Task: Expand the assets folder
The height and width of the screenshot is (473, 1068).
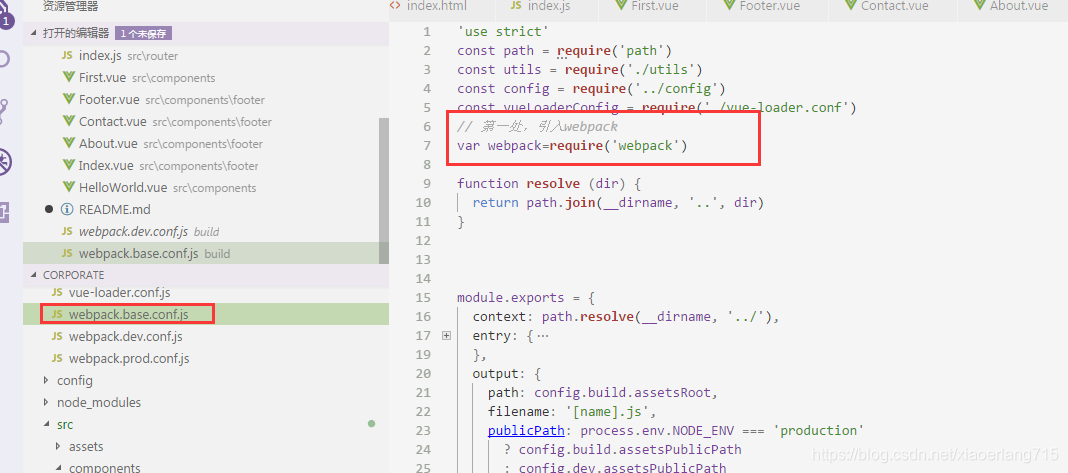Action: pyautogui.click(x=58, y=446)
